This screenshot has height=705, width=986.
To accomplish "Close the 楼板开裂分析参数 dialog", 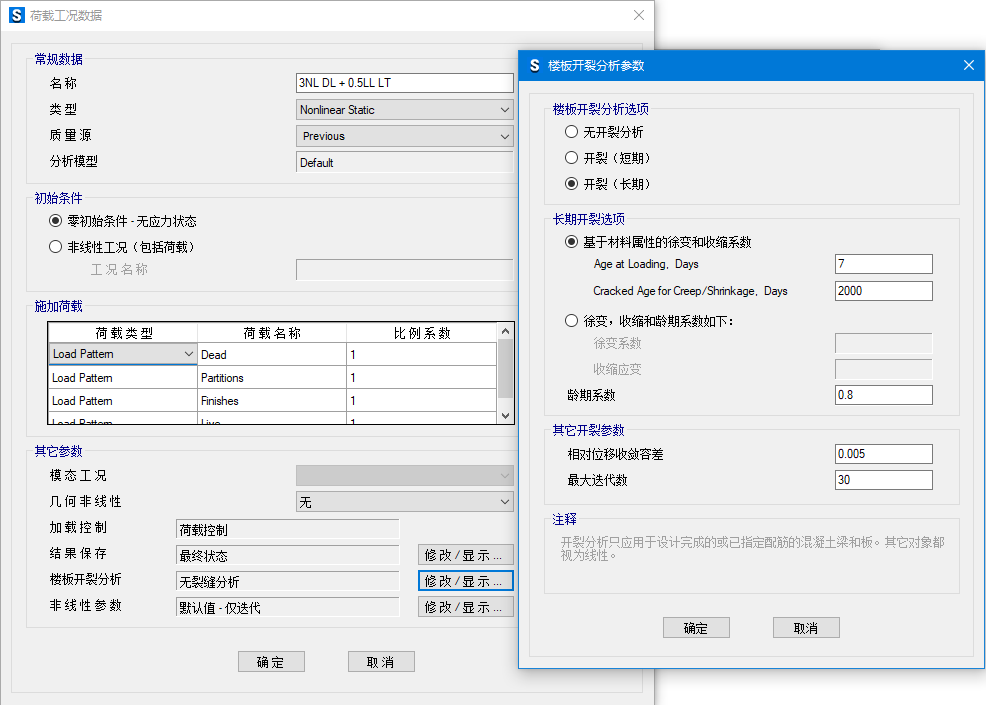I will coord(968,65).
